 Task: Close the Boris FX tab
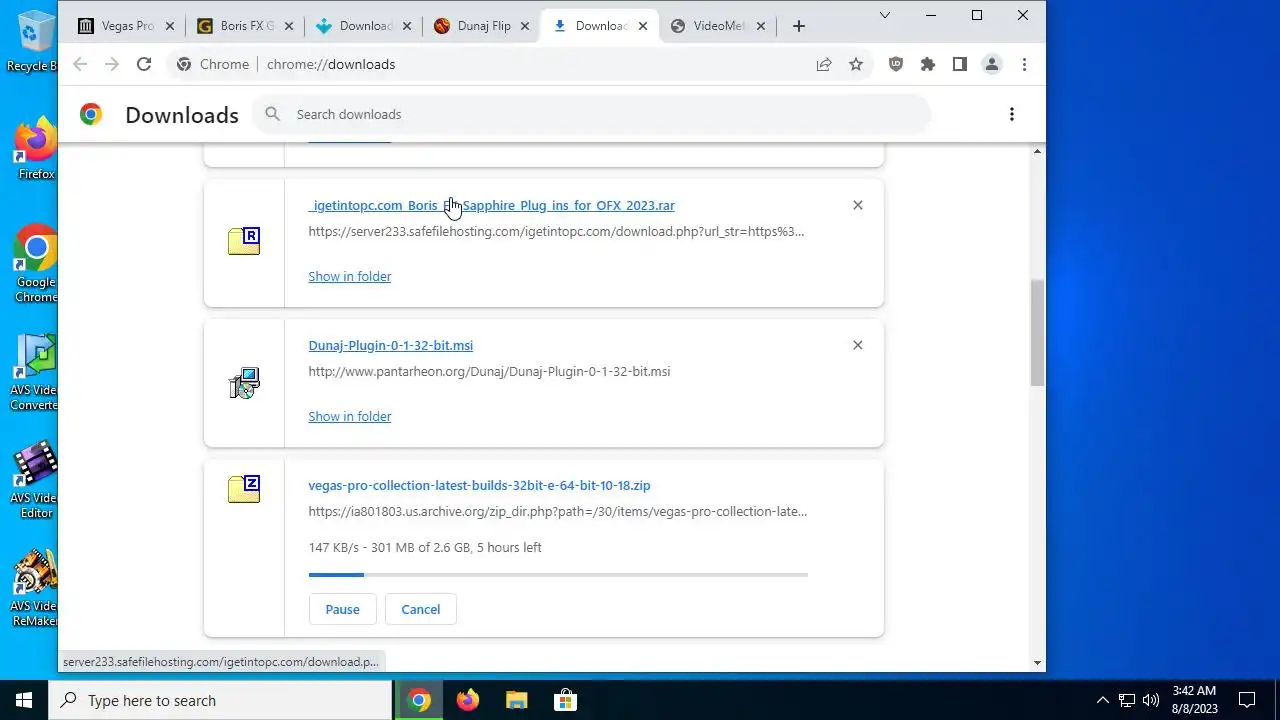pyautogui.click(x=290, y=26)
